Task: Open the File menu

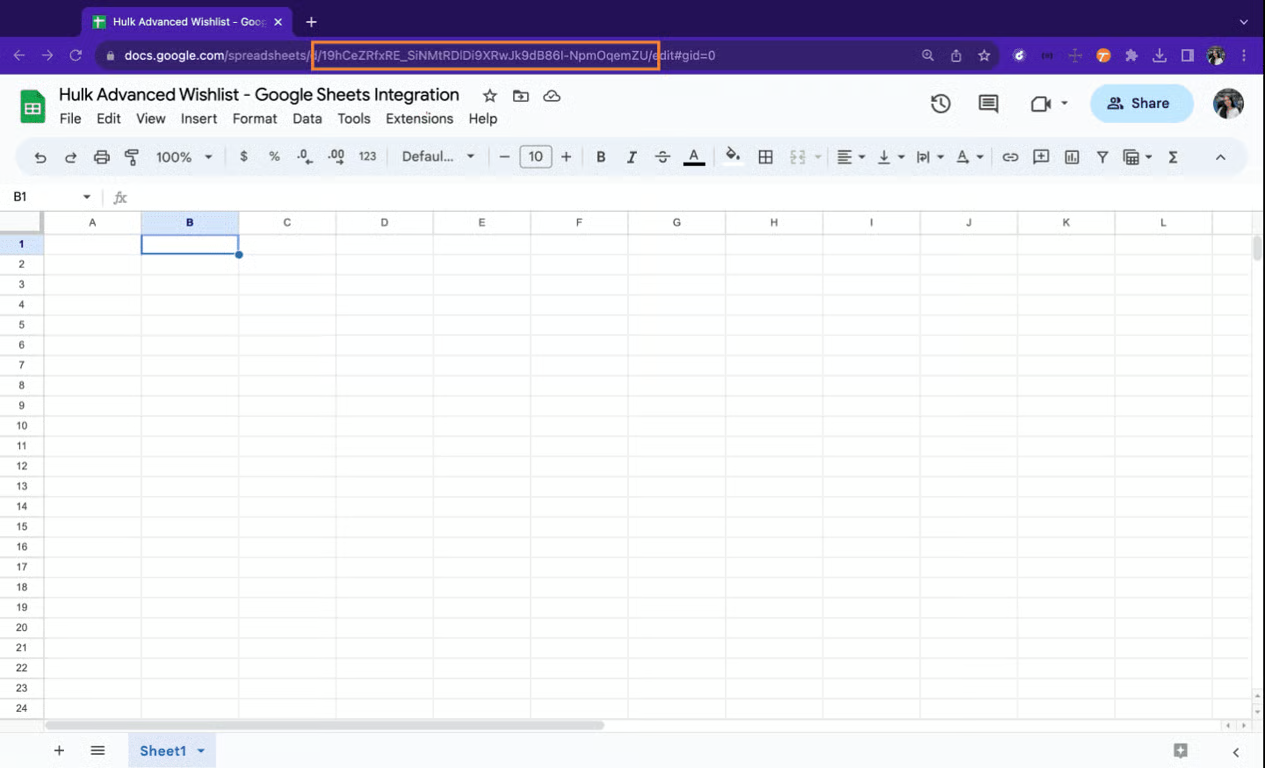Action: 70,118
